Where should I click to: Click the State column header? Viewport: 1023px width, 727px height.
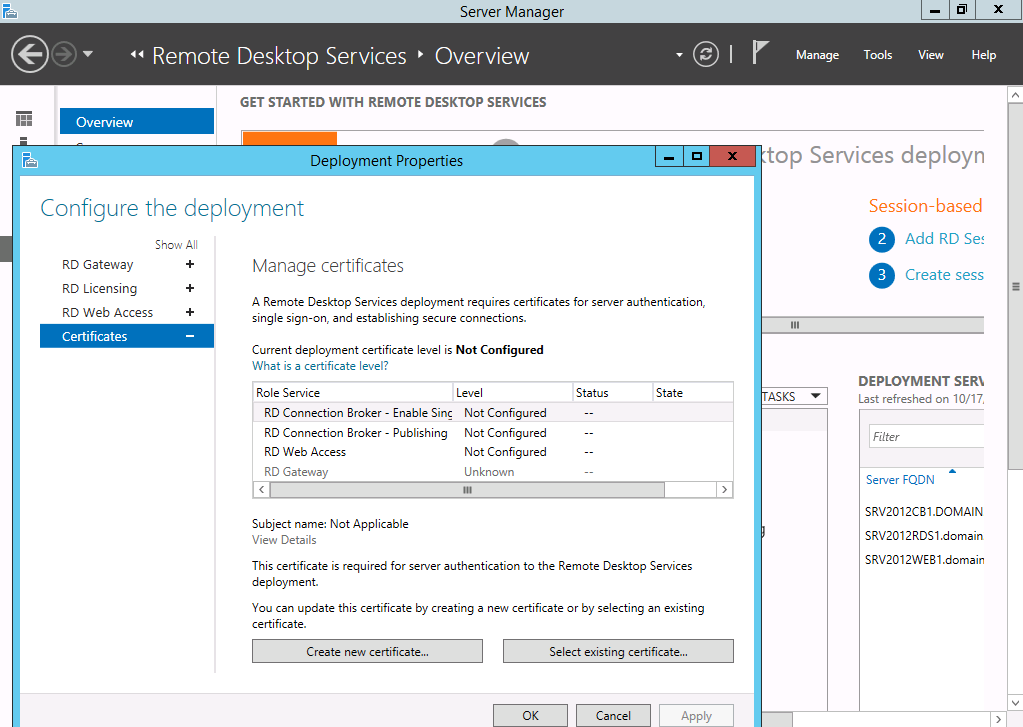[693, 392]
